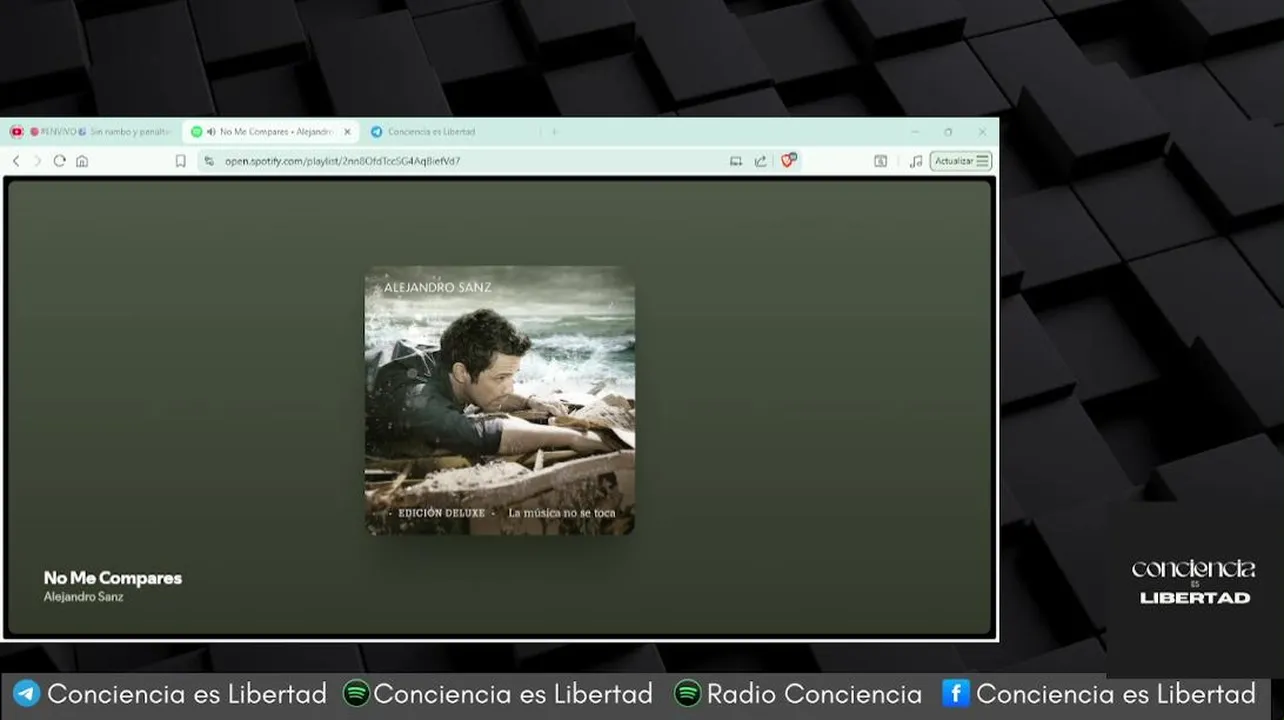Image resolution: width=1284 pixels, height=720 pixels.
Task: Minimize the browser window
Action: [914, 132]
